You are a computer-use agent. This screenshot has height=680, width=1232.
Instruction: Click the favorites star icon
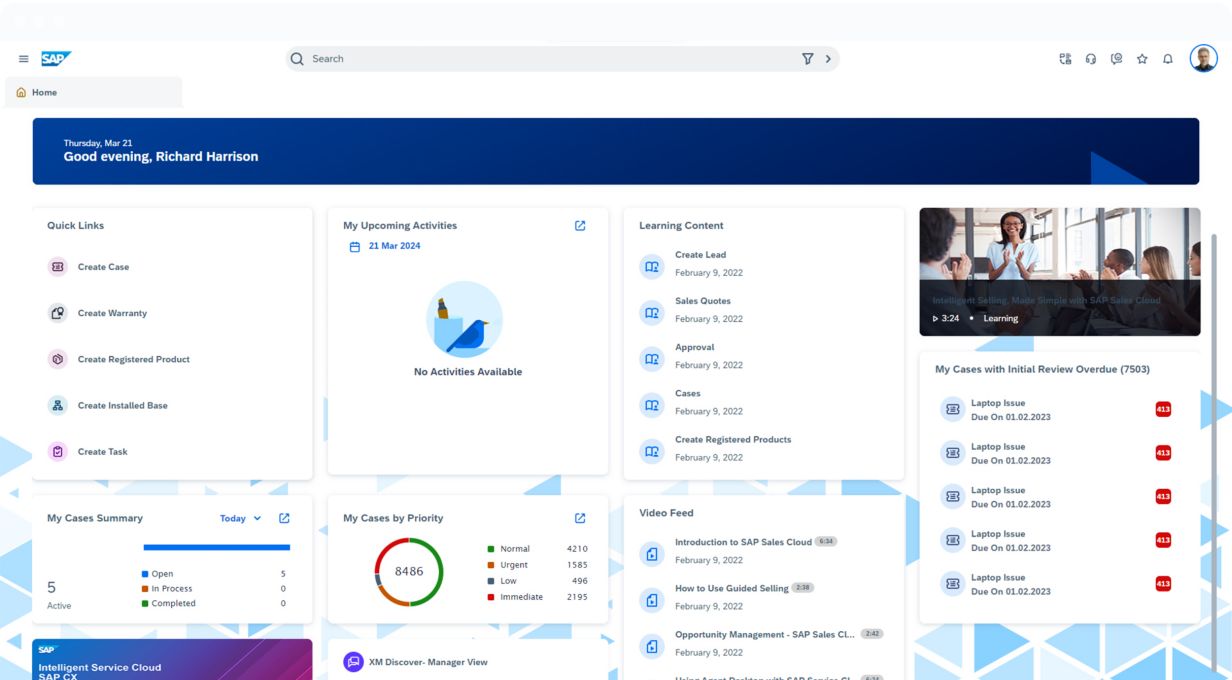point(1142,59)
